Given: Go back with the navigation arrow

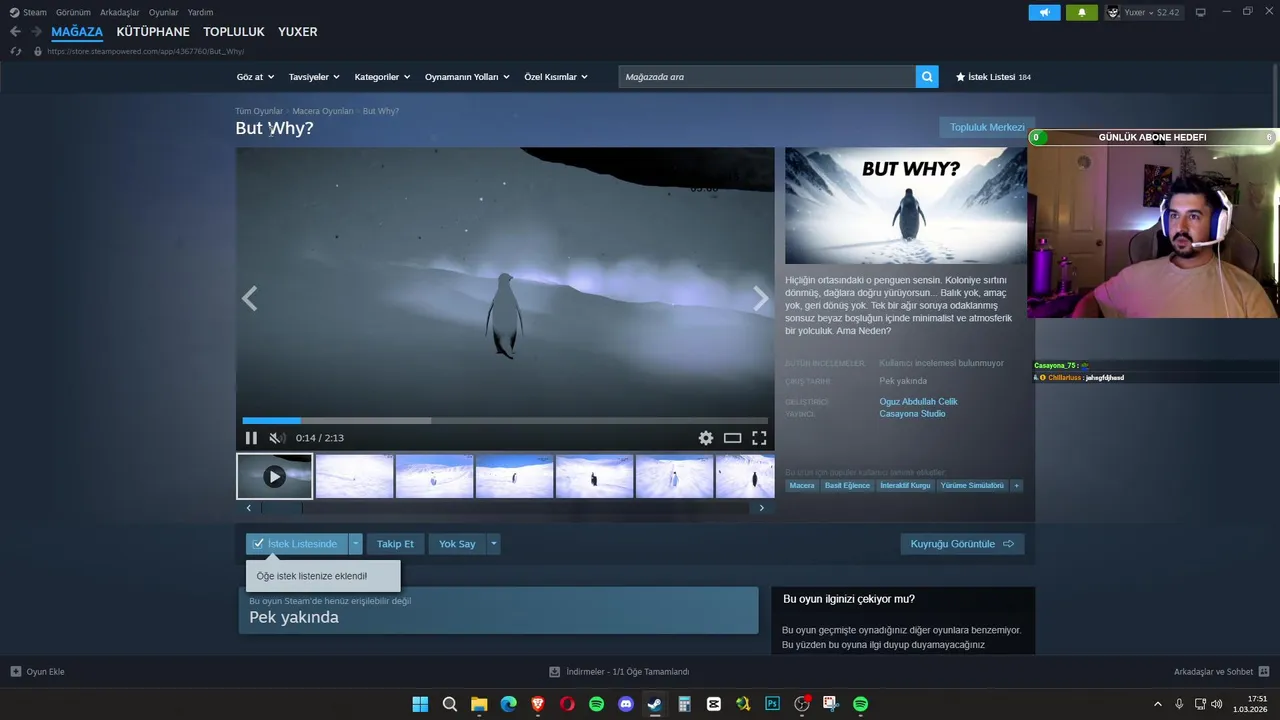Looking at the screenshot, I should coord(15,32).
